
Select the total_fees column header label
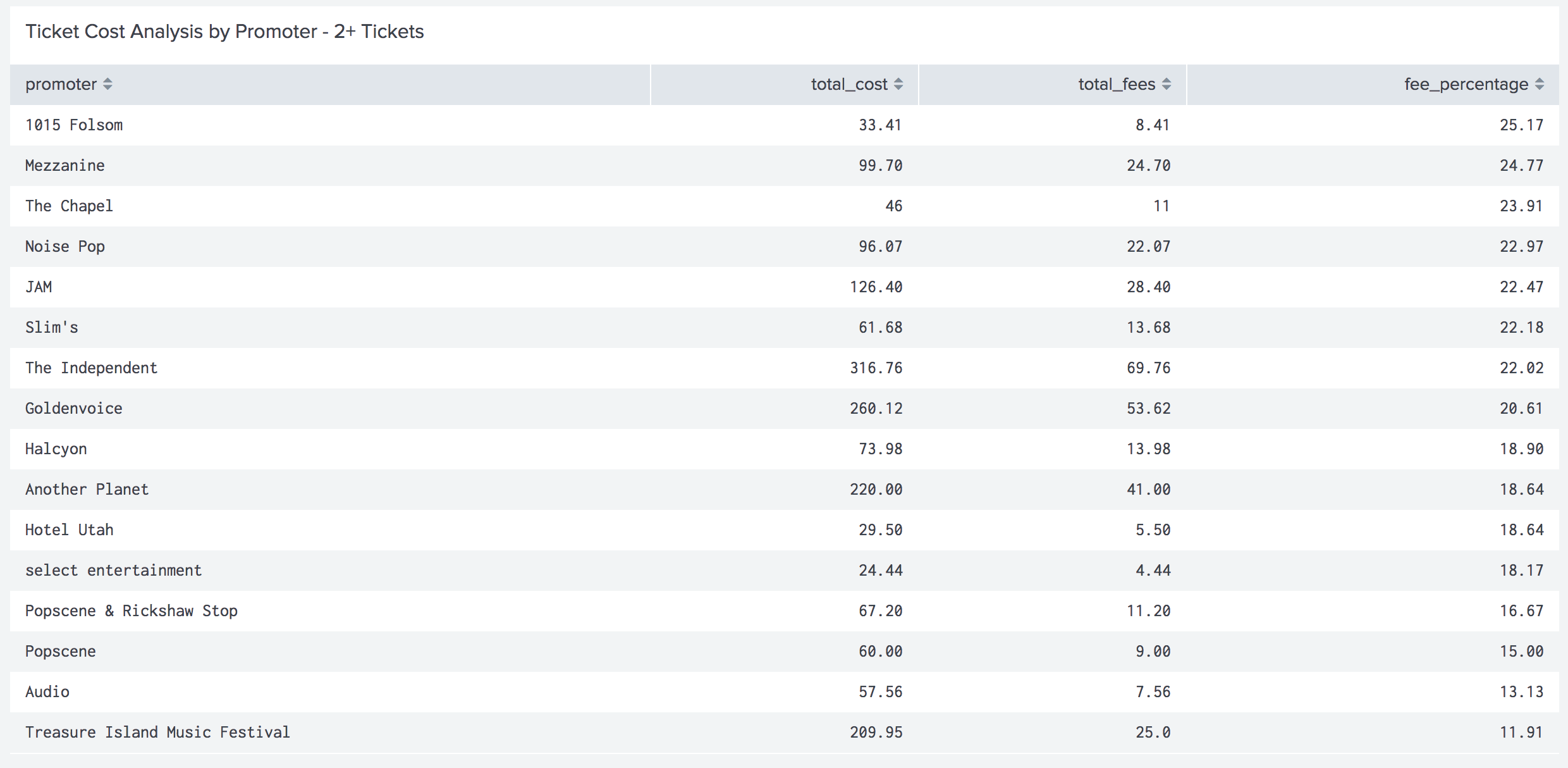pos(1117,84)
